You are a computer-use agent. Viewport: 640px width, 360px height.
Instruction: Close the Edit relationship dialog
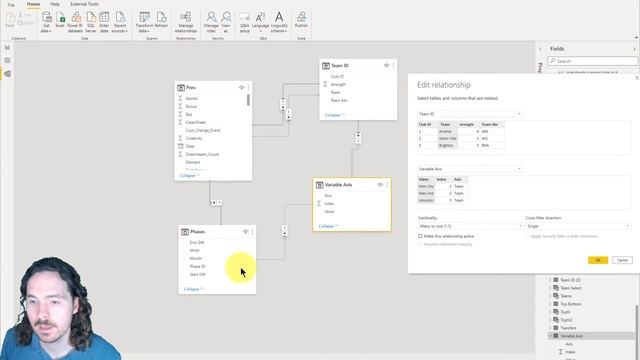click(637, 78)
